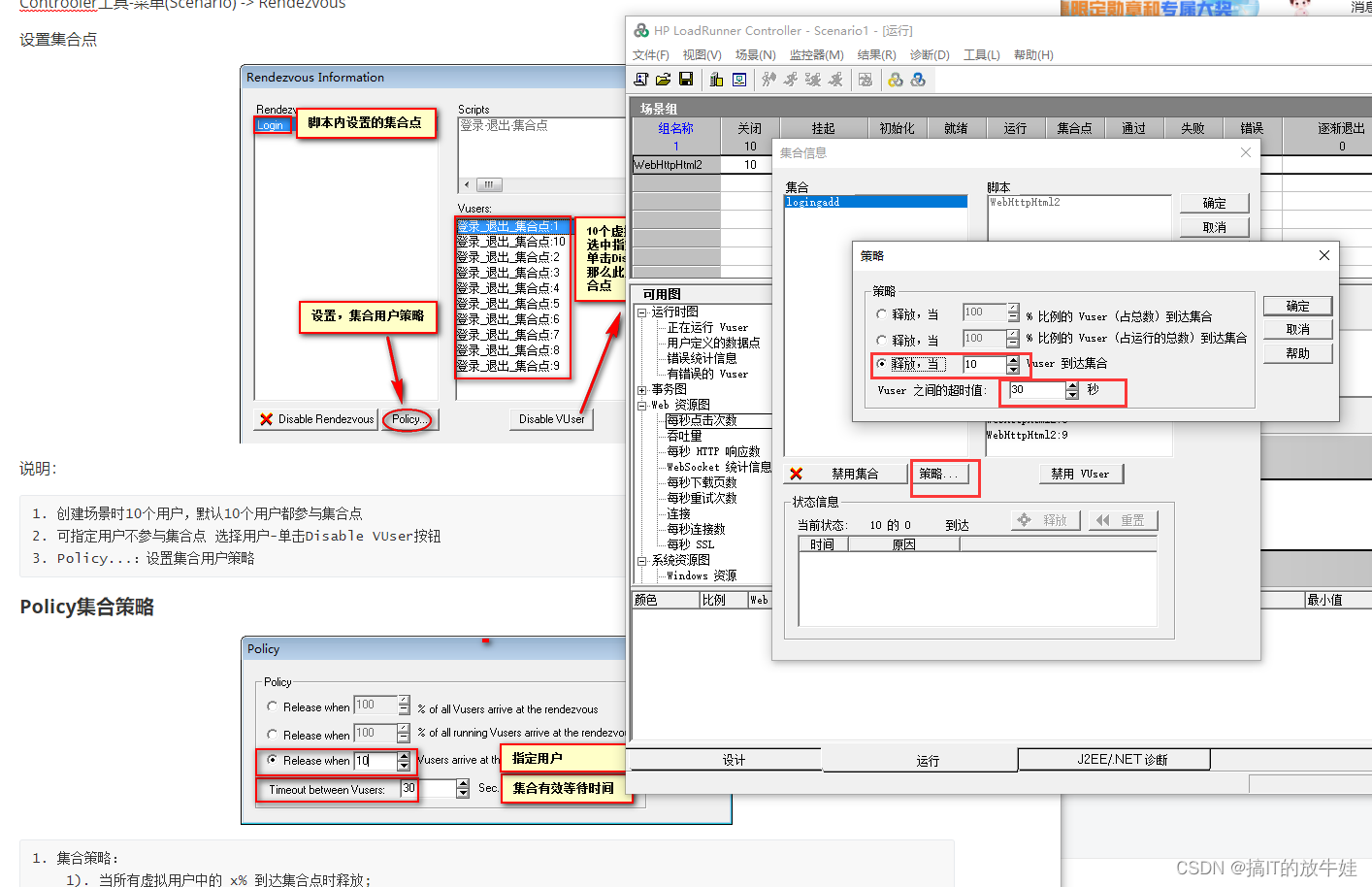Select 每秒点击次数 in the graph tree
The width and height of the screenshot is (1372, 887).
click(702, 420)
